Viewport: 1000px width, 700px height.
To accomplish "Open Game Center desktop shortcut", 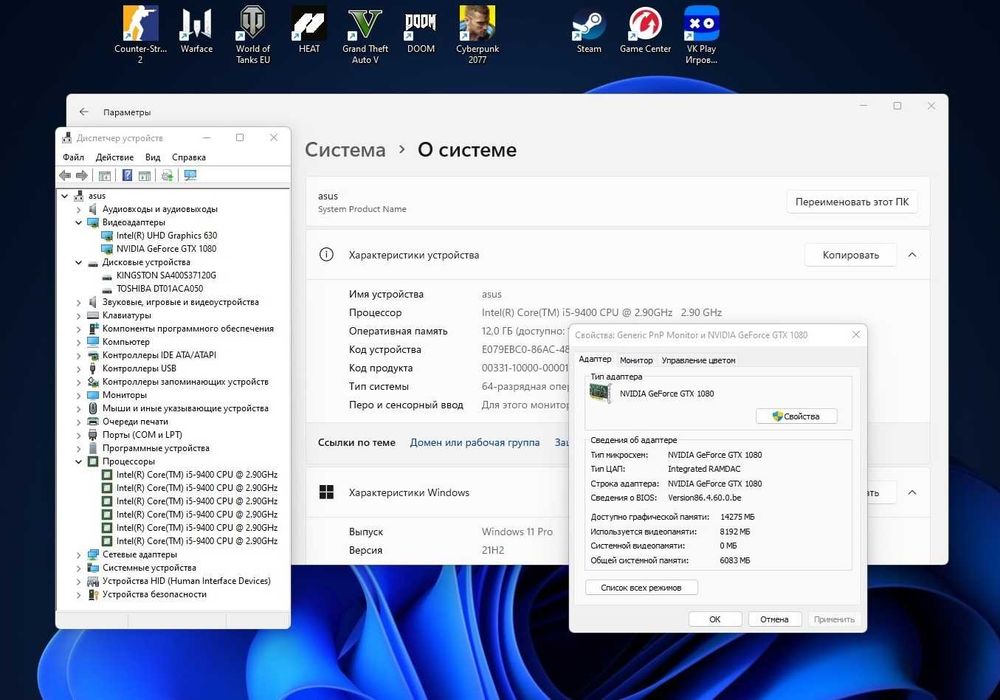I will pyautogui.click(x=645, y=30).
